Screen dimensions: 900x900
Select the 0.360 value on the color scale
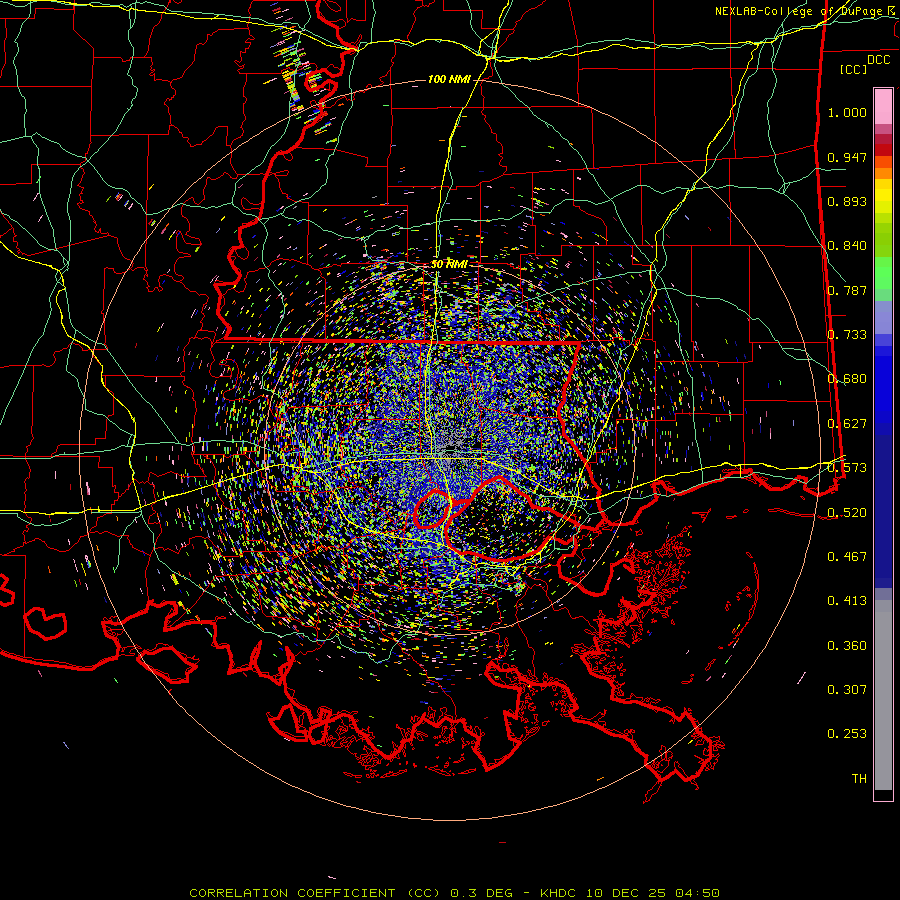coord(847,646)
